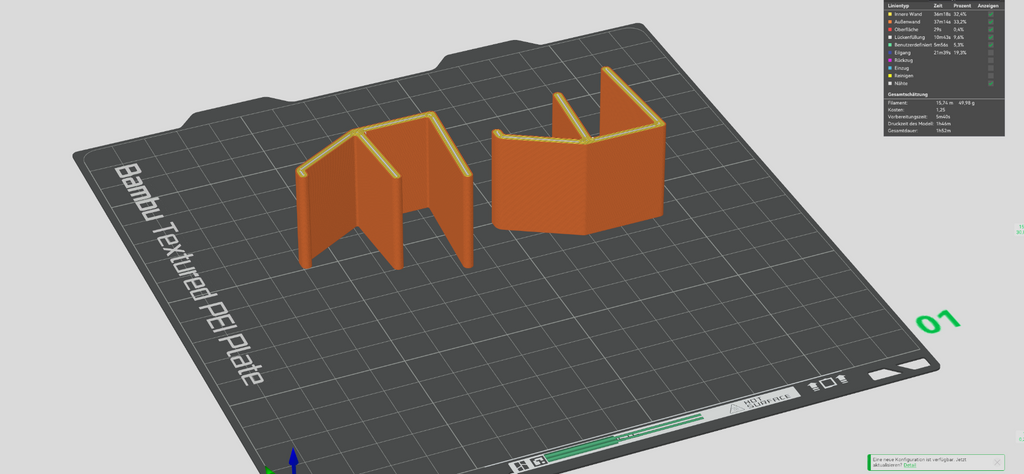Enable the Eilgang travel moves checkbox
The width and height of the screenshot is (1024, 474).
991,52
